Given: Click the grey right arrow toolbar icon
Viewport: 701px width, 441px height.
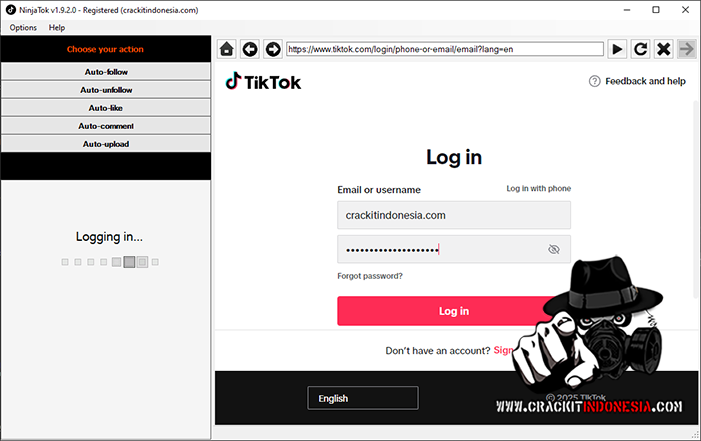Looking at the screenshot, I should 686,49.
